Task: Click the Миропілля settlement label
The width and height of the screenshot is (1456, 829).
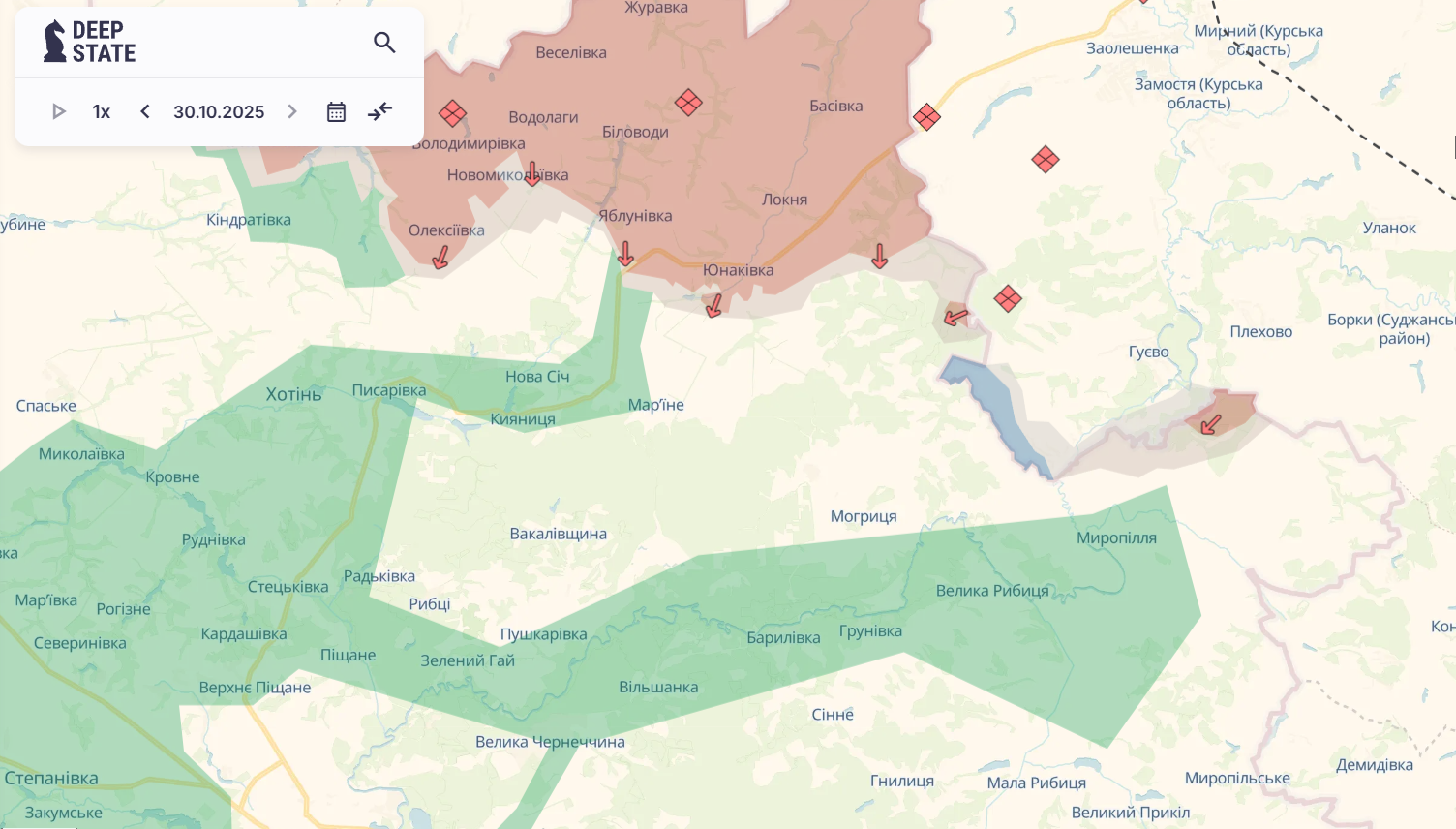Action: tap(1116, 537)
